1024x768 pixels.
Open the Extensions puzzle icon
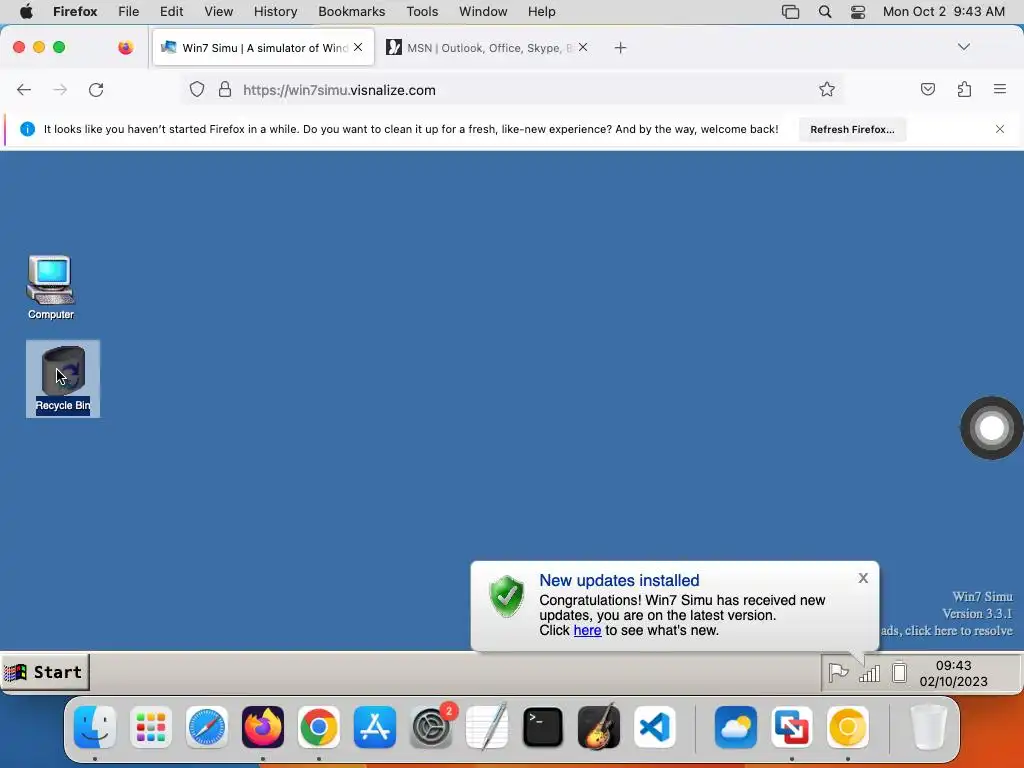964,89
